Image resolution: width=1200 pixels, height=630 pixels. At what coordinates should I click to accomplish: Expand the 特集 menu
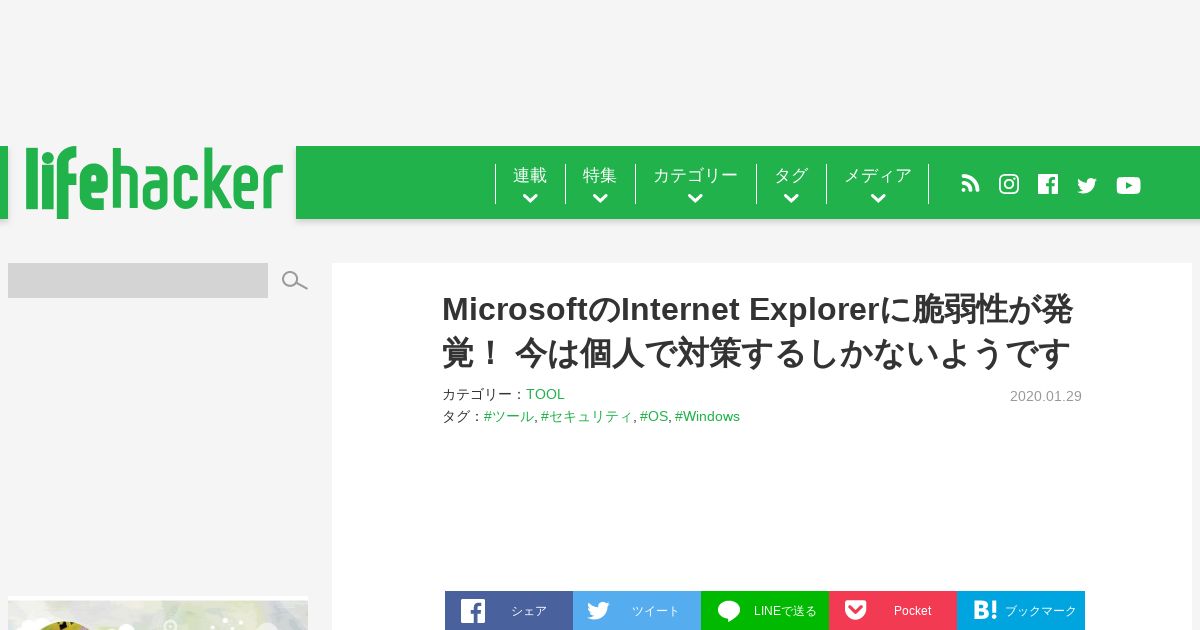[x=600, y=184]
